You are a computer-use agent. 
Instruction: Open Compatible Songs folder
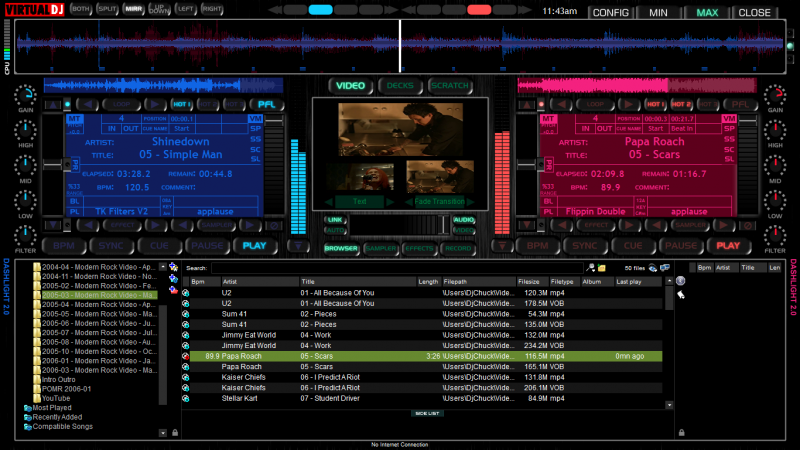coord(62,427)
